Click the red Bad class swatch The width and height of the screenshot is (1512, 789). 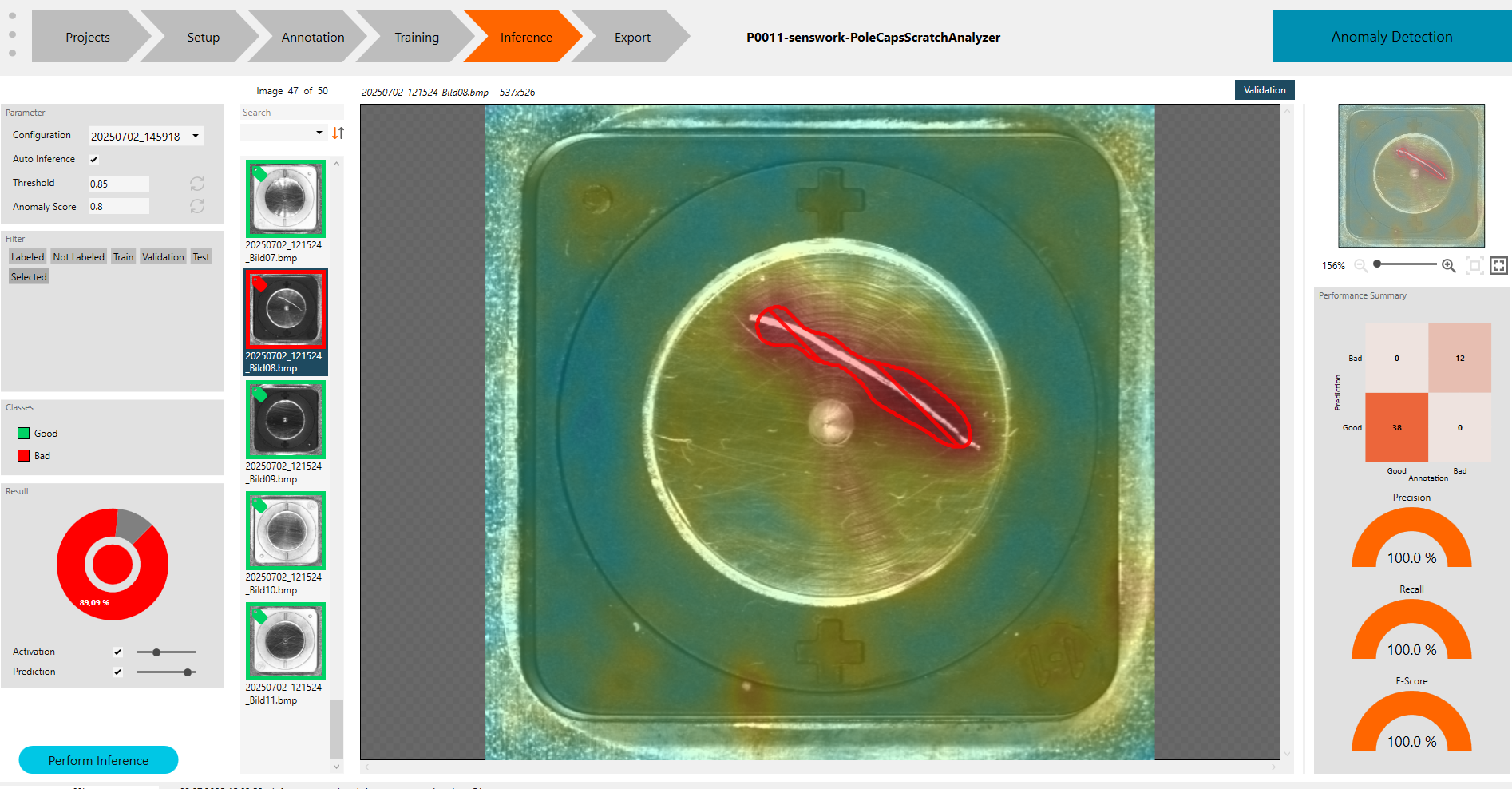coord(24,456)
